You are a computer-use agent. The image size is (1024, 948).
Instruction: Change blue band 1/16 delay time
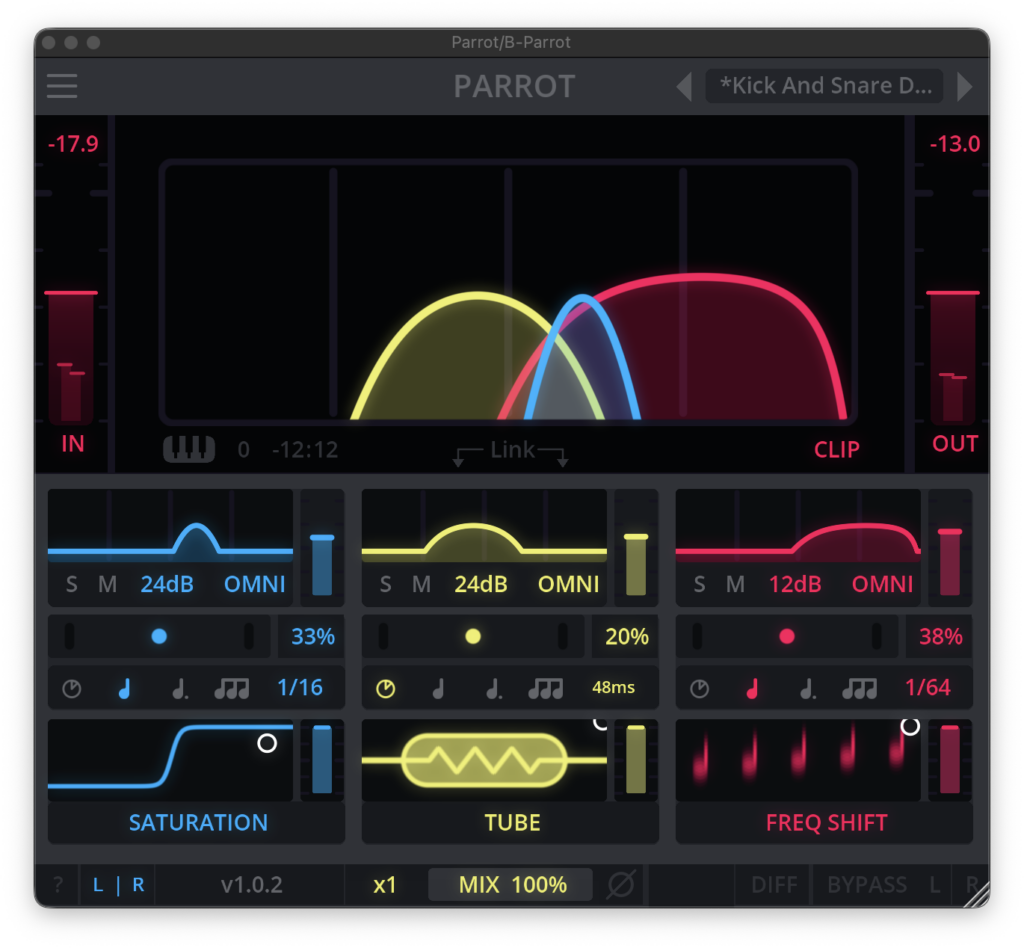click(300, 687)
